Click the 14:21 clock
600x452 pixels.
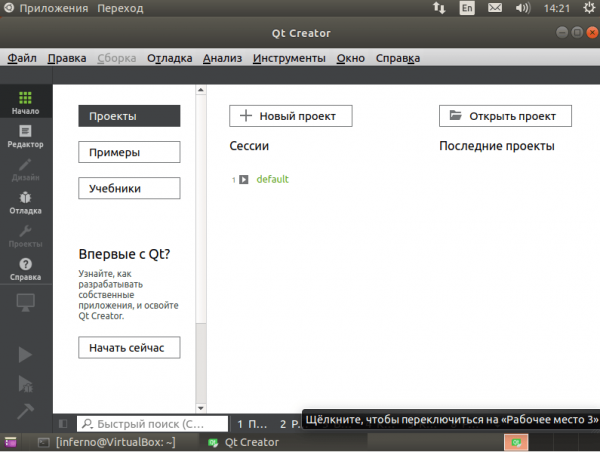[x=557, y=8]
